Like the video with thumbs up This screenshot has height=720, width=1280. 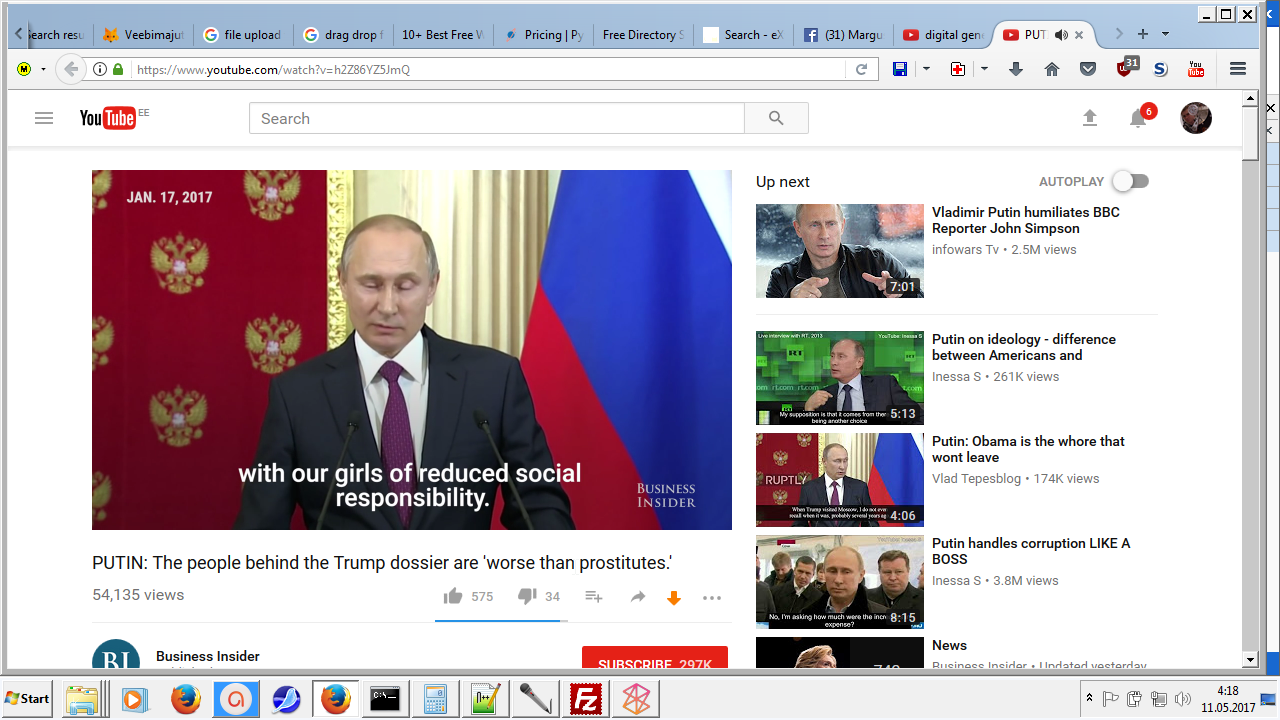point(453,596)
